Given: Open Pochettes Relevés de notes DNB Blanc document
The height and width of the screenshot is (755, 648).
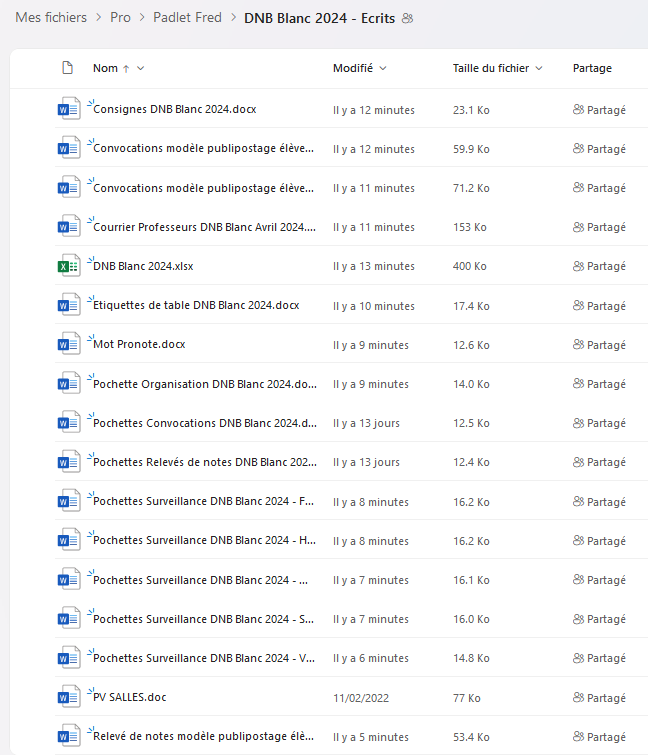Looking at the screenshot, I should pyautogui.click(x=205, y=462).
